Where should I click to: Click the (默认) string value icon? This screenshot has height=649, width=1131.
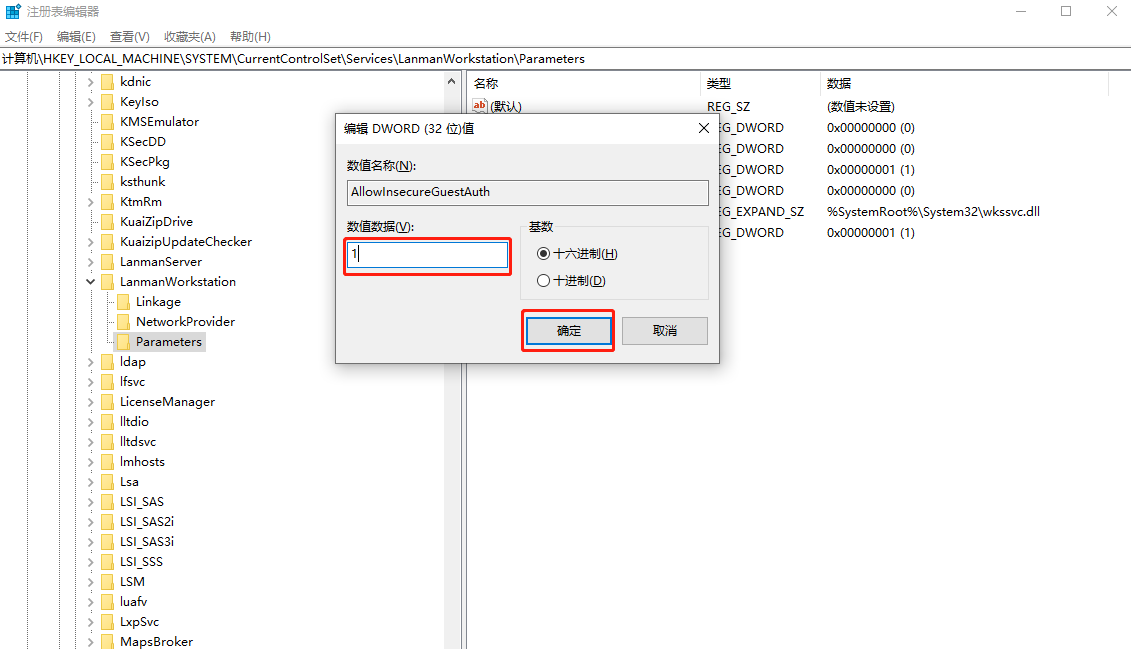pos(480,106)
